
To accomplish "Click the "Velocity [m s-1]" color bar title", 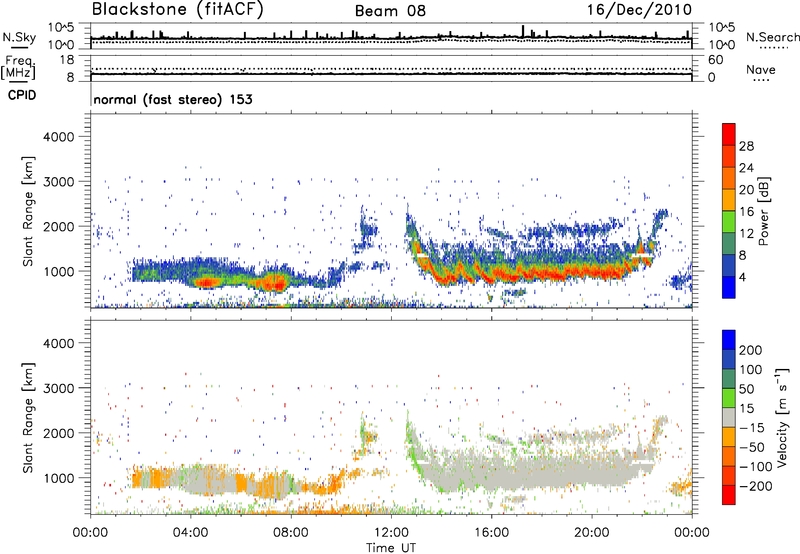I will pos(782,417).
